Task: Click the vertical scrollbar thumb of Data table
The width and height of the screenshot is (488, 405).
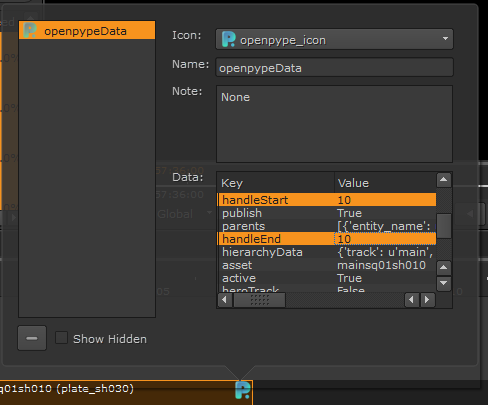Action: tap(444, 226)
